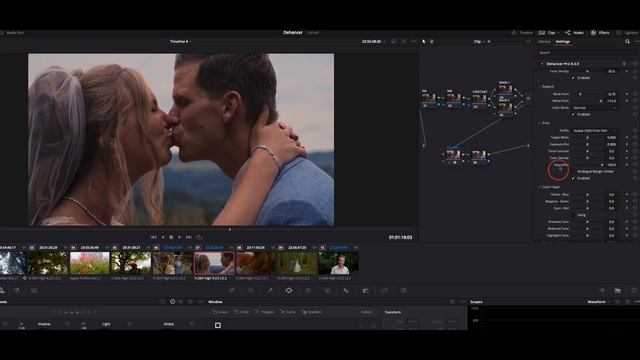640x360 pixels.
Task: Open the Color Mode Normal dropdown
Action: click(594, 108)
